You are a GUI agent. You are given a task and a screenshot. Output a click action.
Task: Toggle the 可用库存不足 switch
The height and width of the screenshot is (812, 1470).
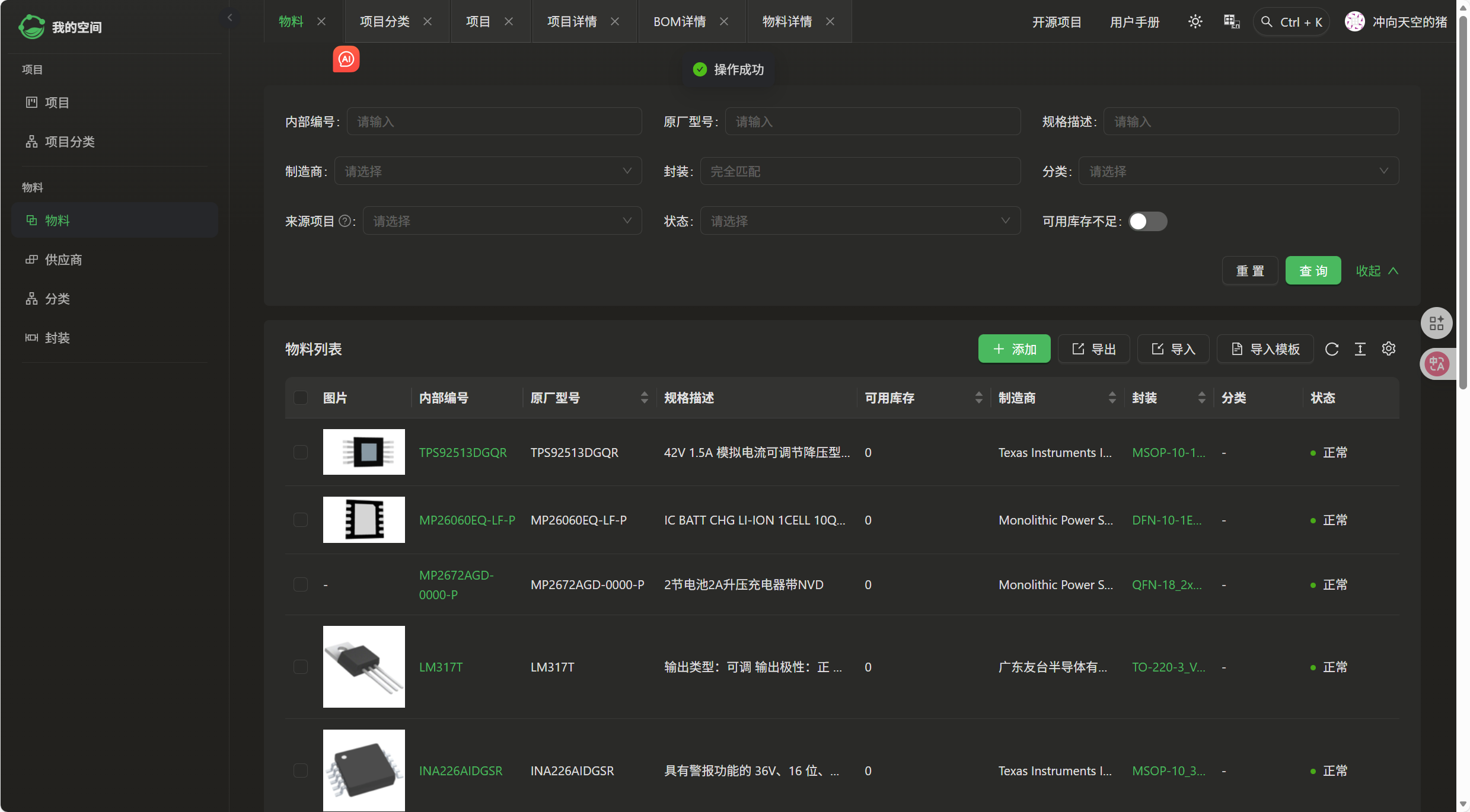pos(1147,221)
